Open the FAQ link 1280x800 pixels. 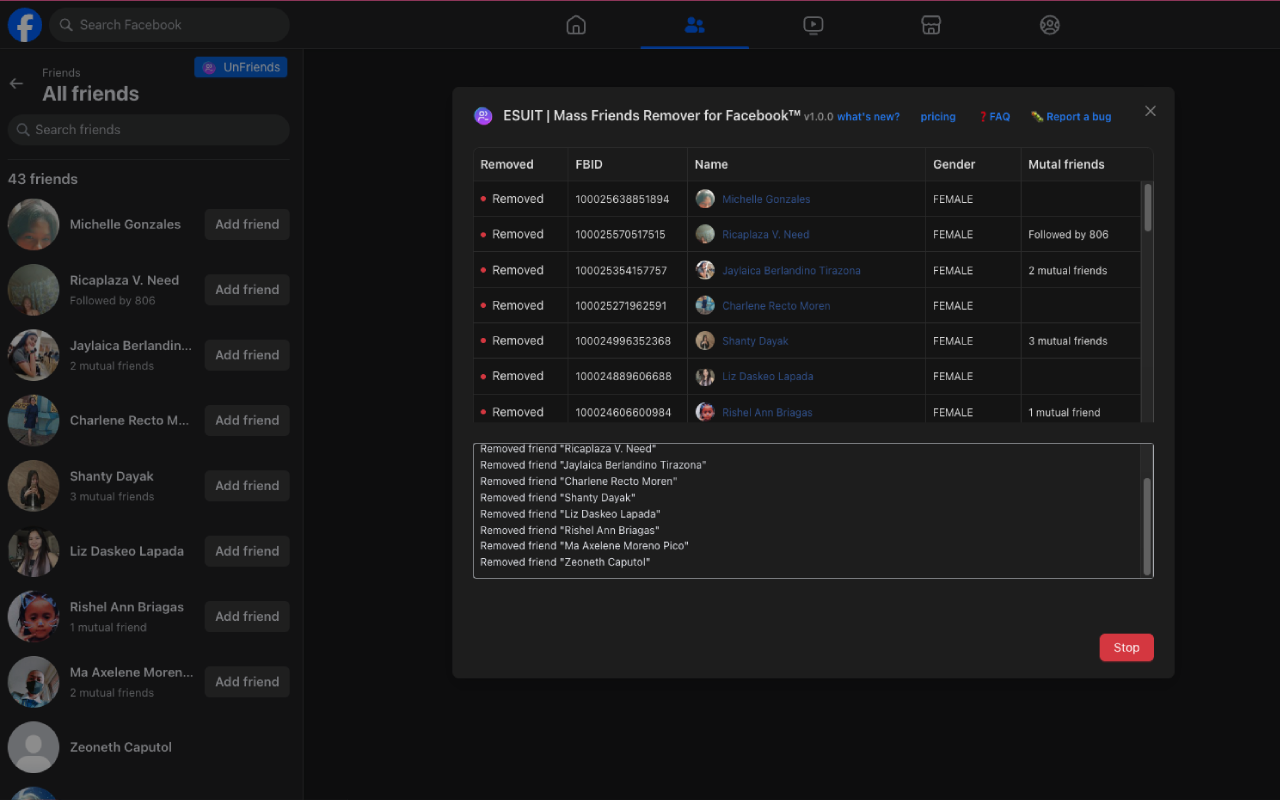coord(994,117)
